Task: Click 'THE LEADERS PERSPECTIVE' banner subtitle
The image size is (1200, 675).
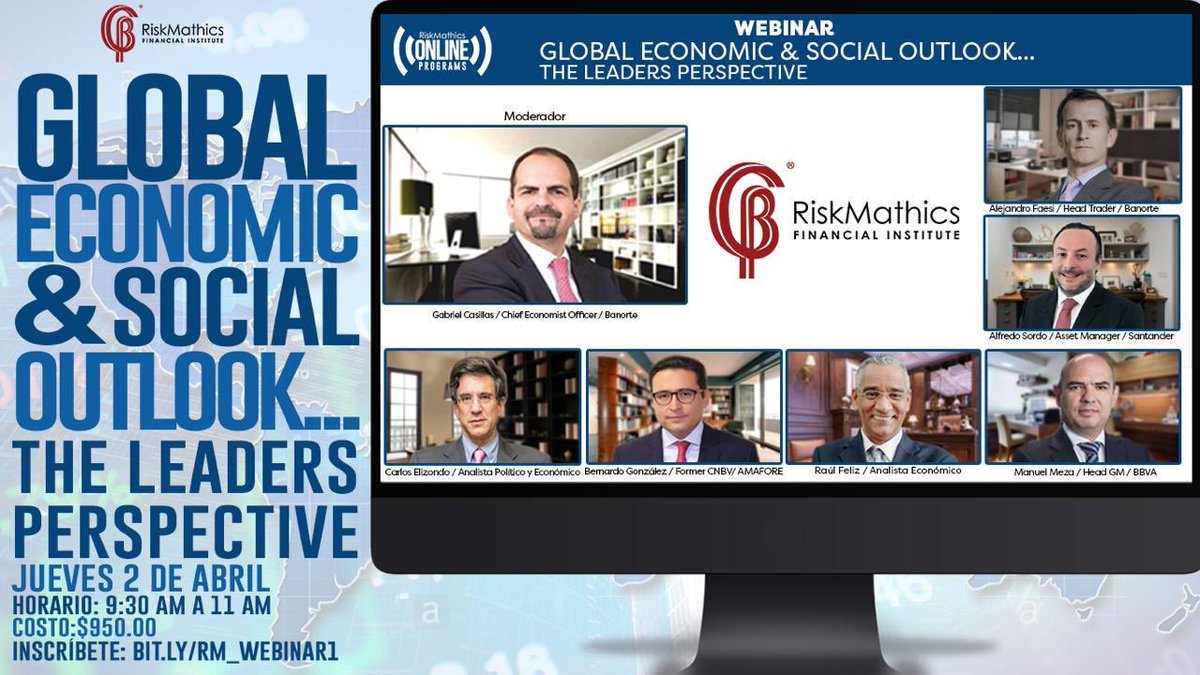Action: tap(672, 73)
